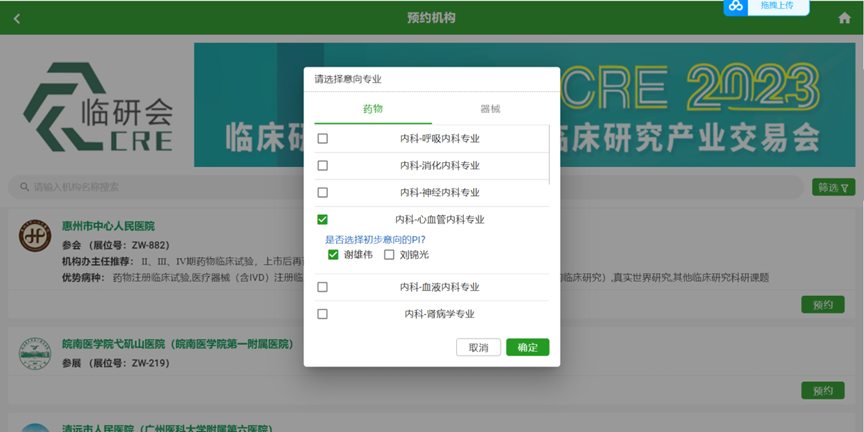Open 惠州市中心人民医院 title link
This screenshot has width=864, height=432.
[x=108, y=226]
